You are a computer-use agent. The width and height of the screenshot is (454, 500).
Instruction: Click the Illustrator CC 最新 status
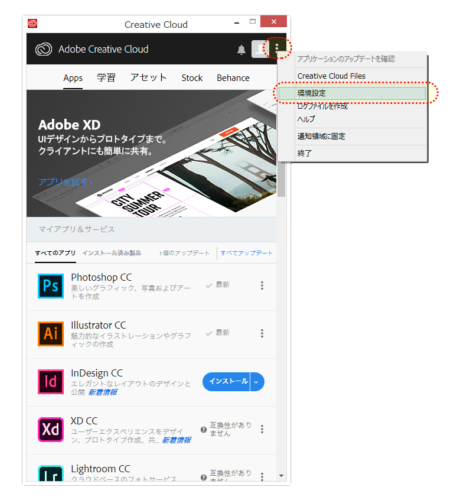[x=218, y=333]
